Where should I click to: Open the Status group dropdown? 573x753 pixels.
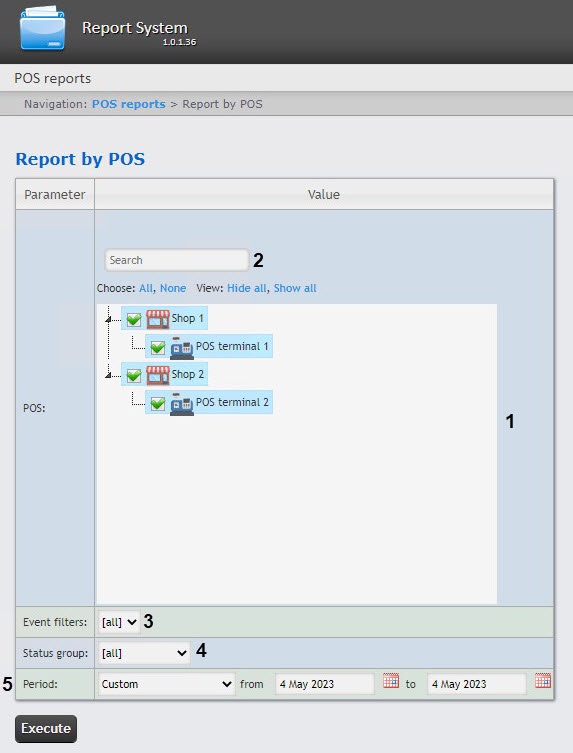tap(144, 653)
